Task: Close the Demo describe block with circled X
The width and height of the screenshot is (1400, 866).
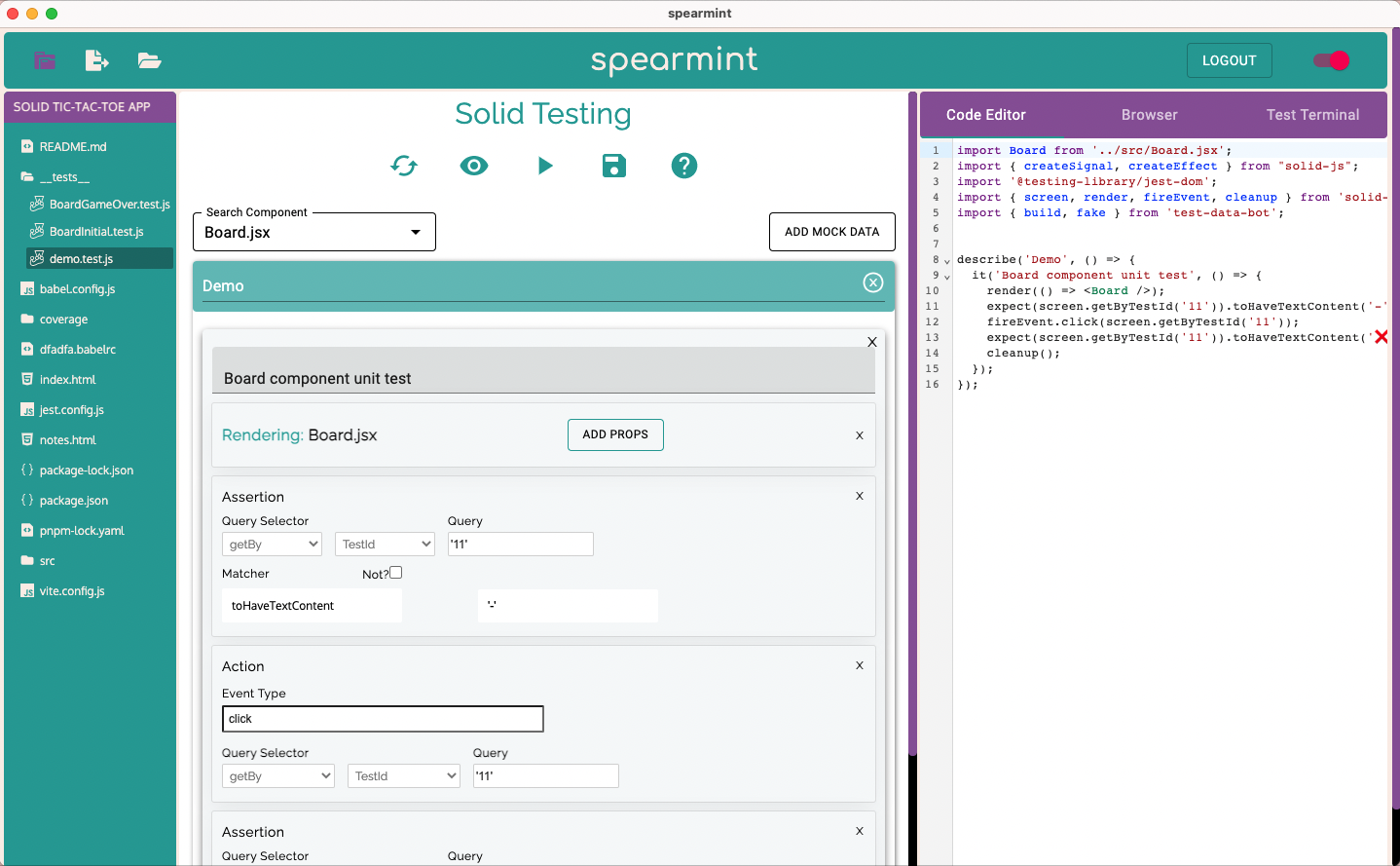Action: point(873,282)
